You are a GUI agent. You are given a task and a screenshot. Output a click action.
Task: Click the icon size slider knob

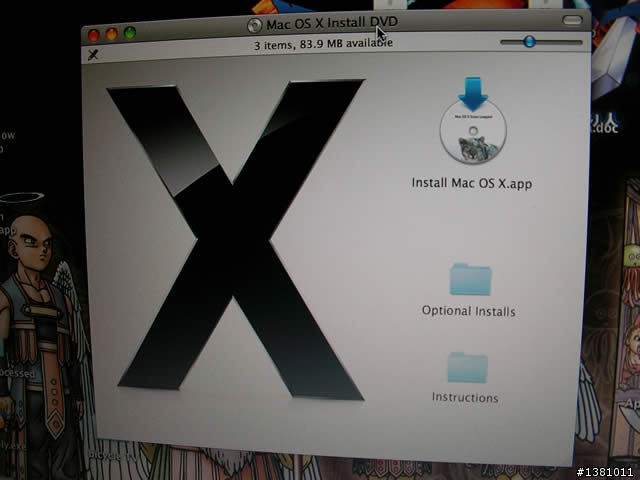click(x=529, y=41)
